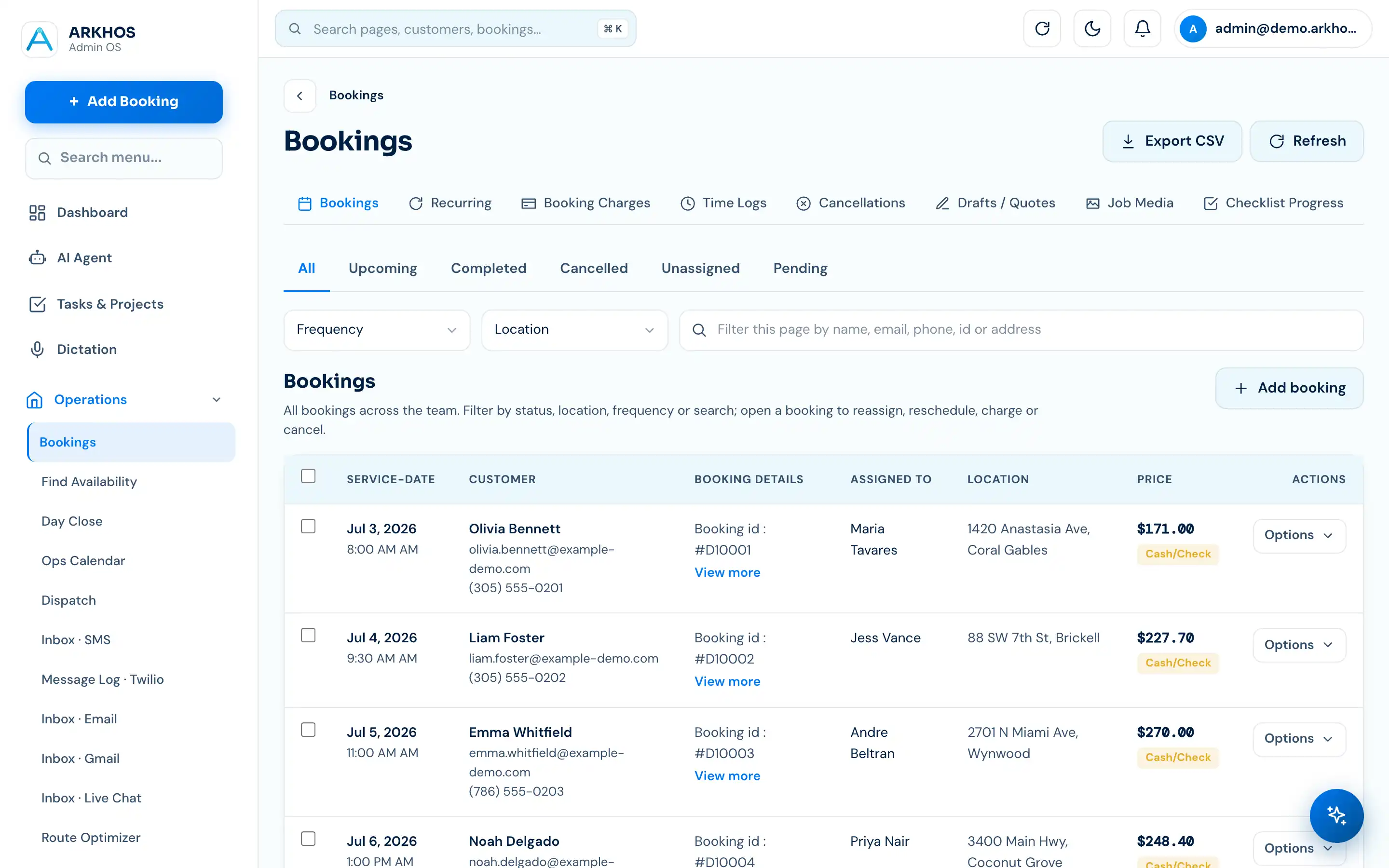
Task: Open the Frequency dropdown
Action: click(377, 330)
